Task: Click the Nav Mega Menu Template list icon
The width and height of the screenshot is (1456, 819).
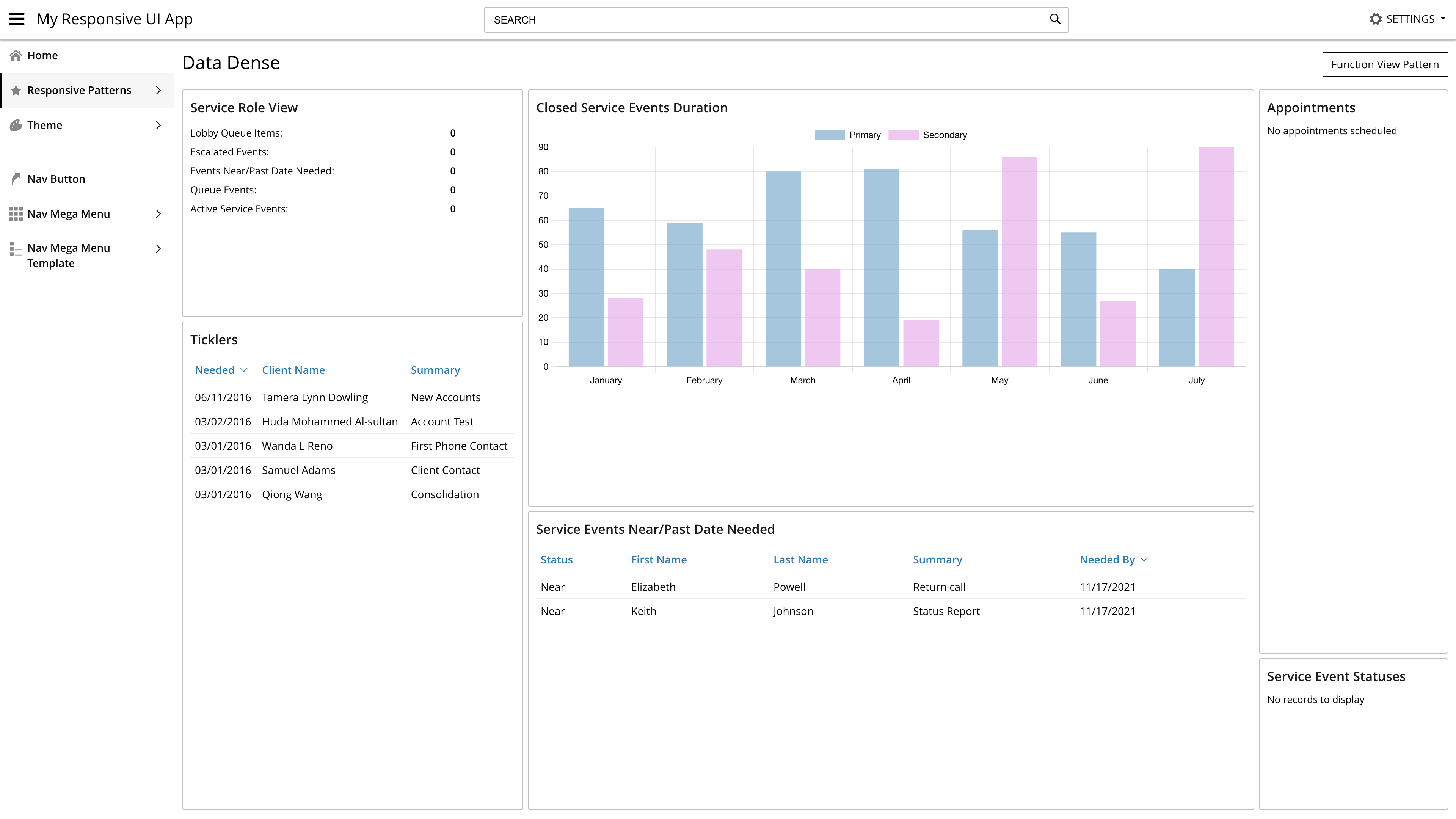Action: pyautogui.click(x=16, y=249)
